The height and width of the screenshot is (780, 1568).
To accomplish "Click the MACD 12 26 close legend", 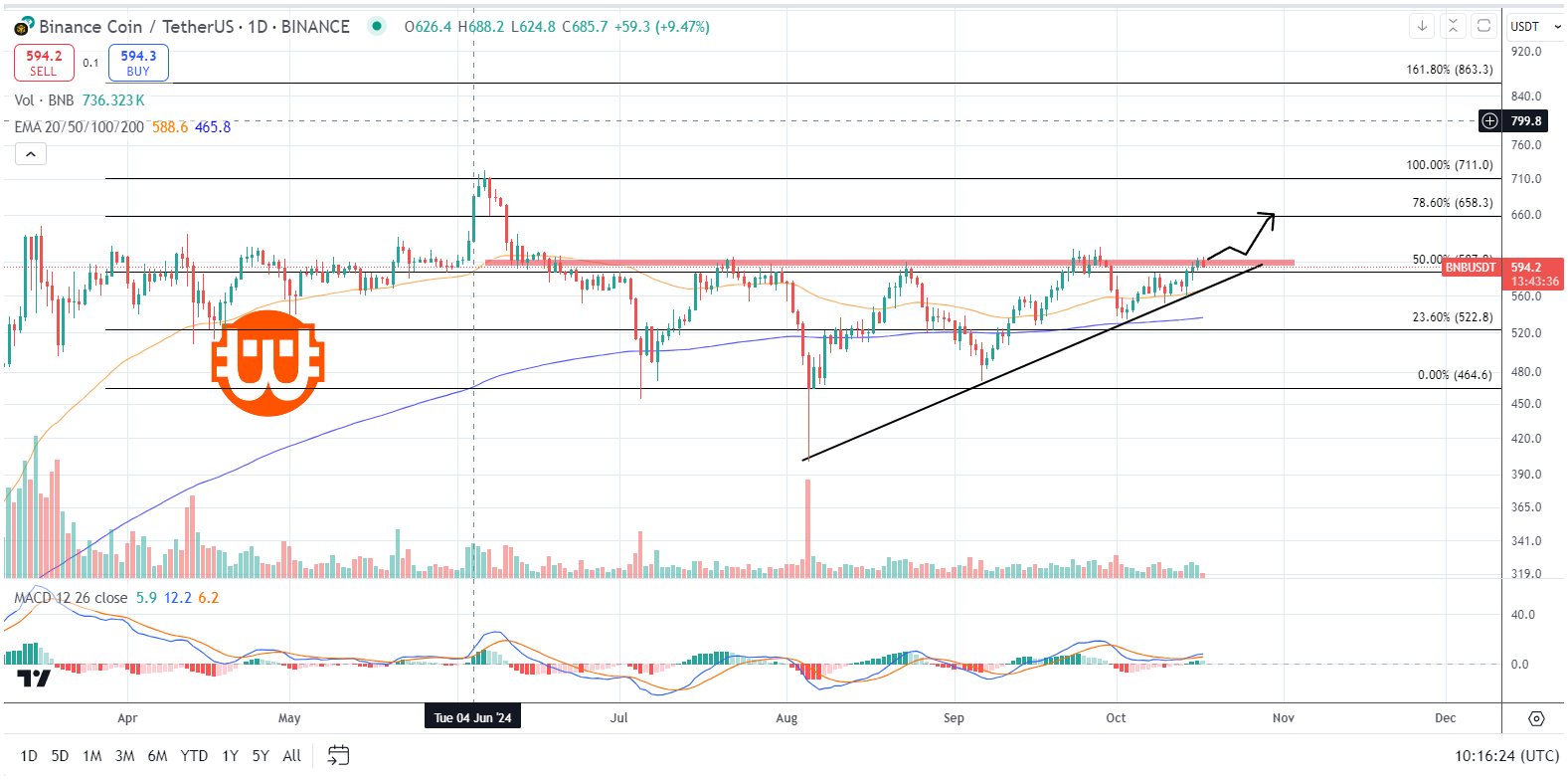I will tap(71, 598).
